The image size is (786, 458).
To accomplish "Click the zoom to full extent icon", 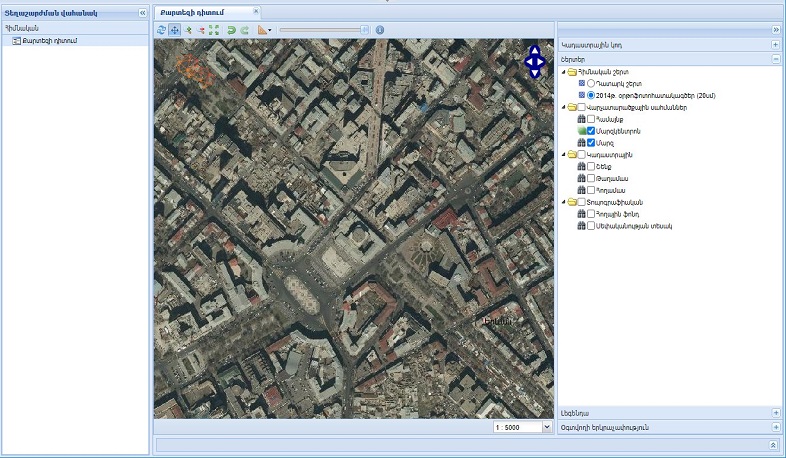I will (214, 30).
